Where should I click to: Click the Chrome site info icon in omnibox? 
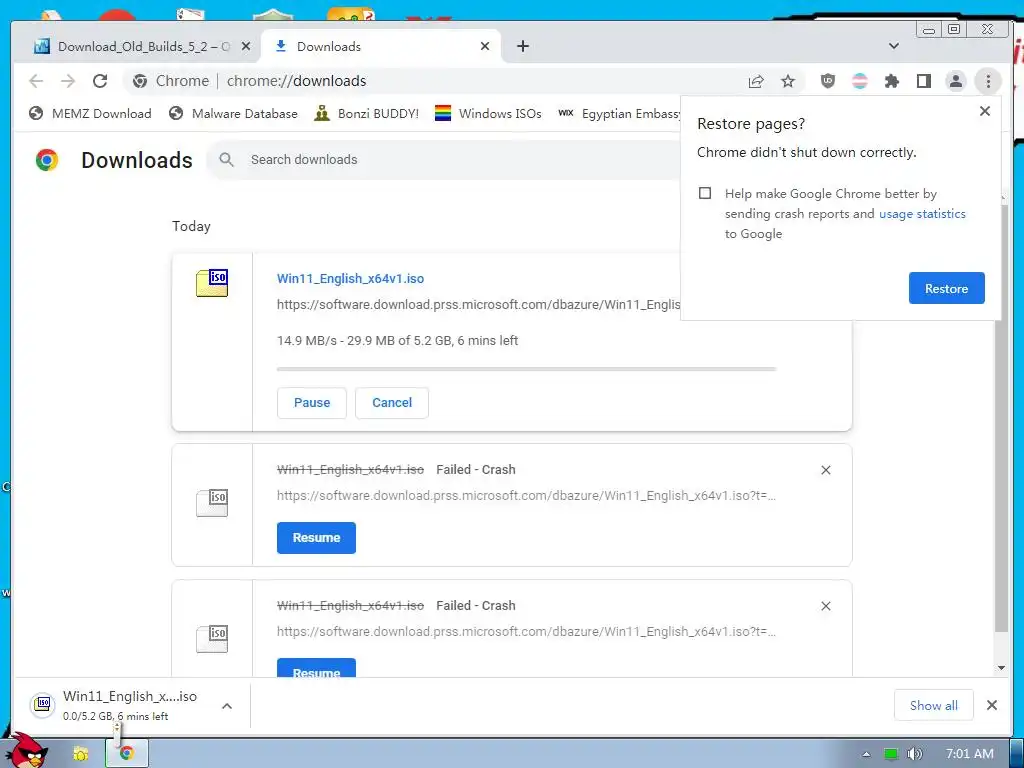click(x=140, y=81)
